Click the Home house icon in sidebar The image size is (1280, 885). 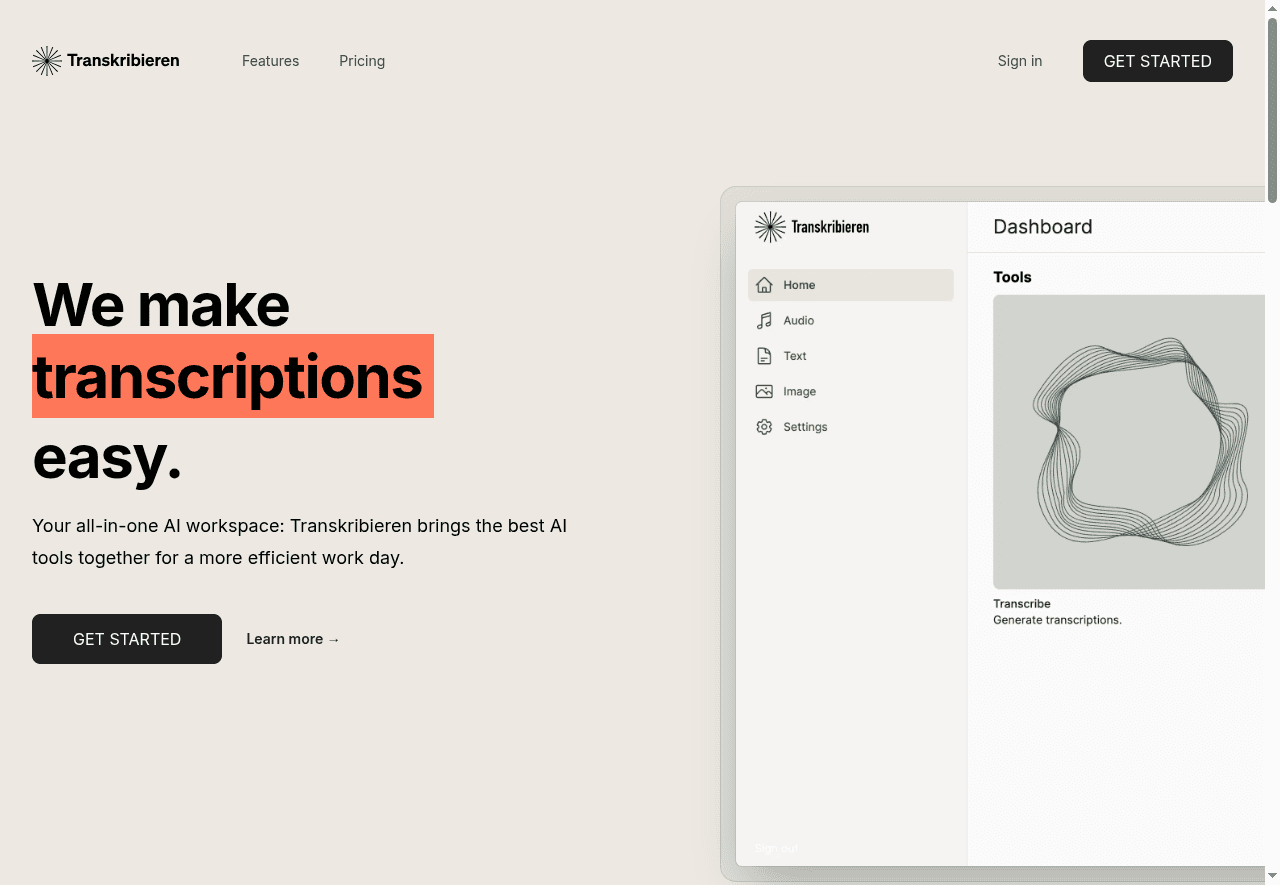pos(764,285)
